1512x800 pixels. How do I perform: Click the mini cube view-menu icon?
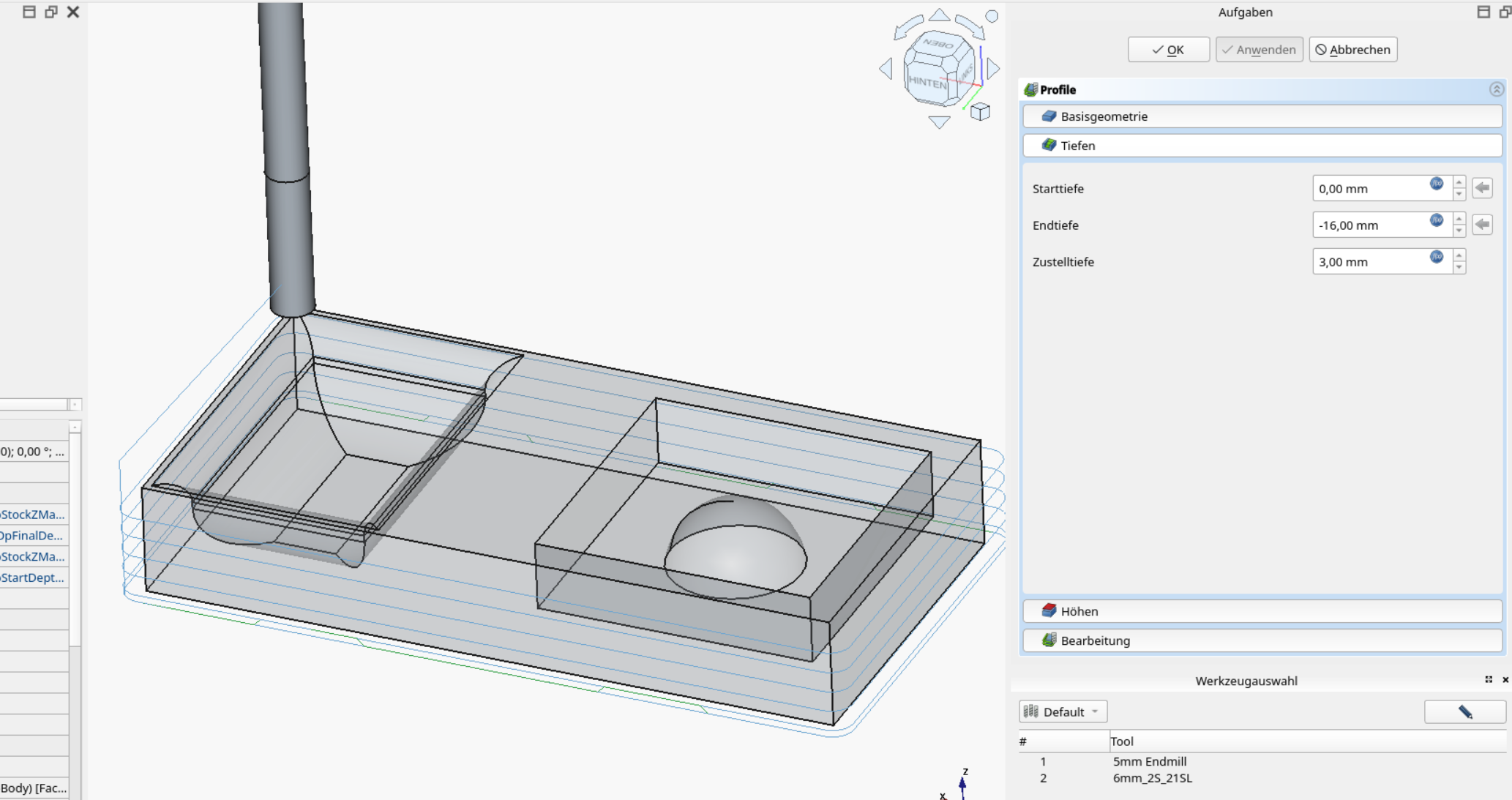pyautogui.click(x=980, y=112)
